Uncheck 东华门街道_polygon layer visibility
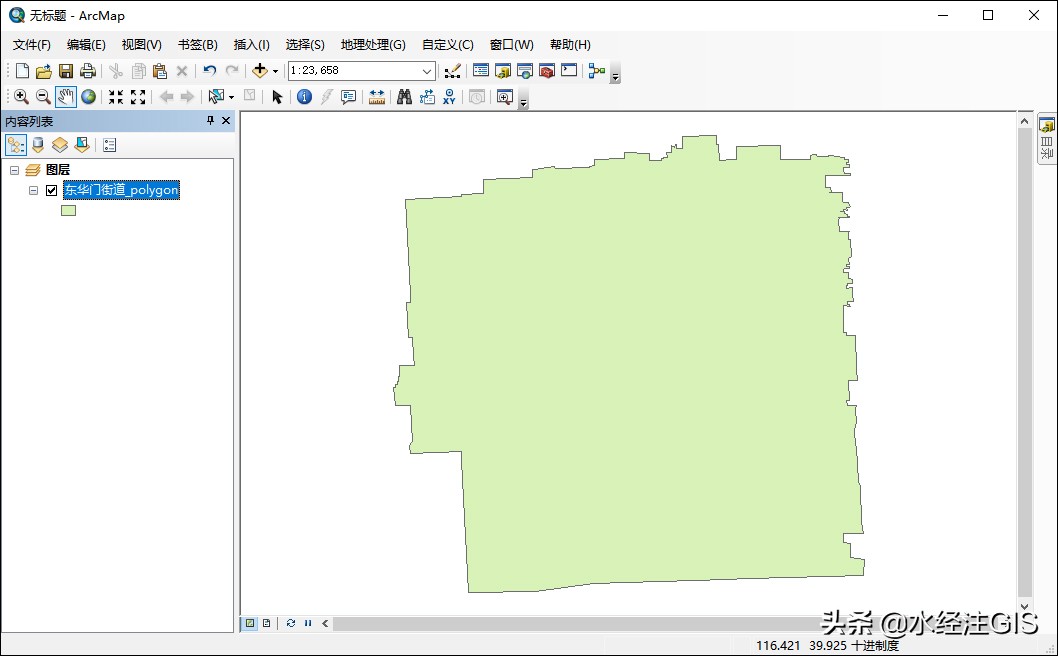The width and height of the screenshot is (1058, 656). [x=51, y=190]
